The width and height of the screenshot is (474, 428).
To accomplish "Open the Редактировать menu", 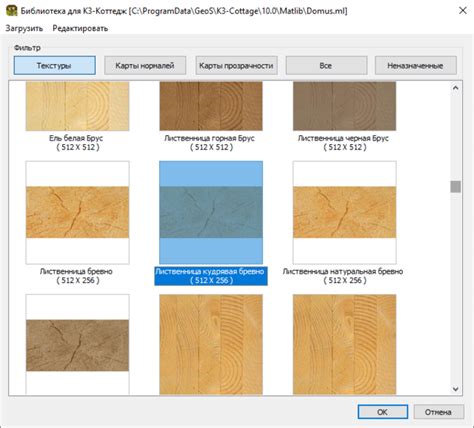I will pos(80,28).
